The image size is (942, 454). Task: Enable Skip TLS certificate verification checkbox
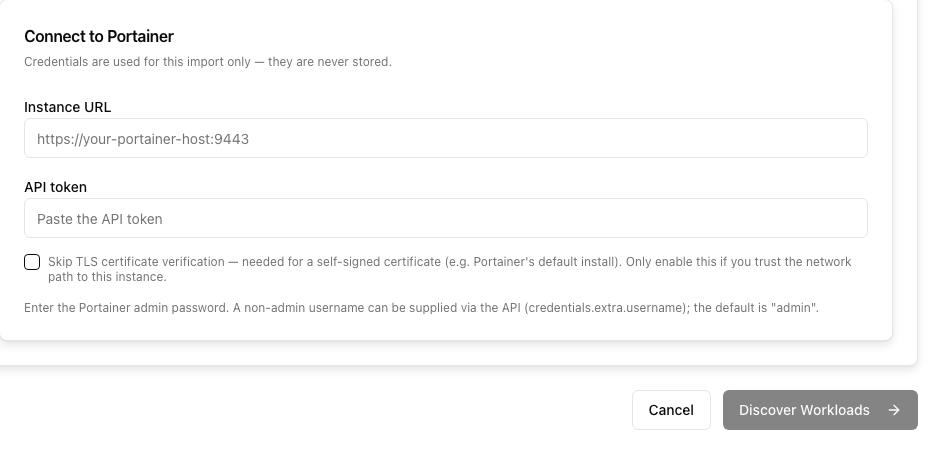[32, 262]
